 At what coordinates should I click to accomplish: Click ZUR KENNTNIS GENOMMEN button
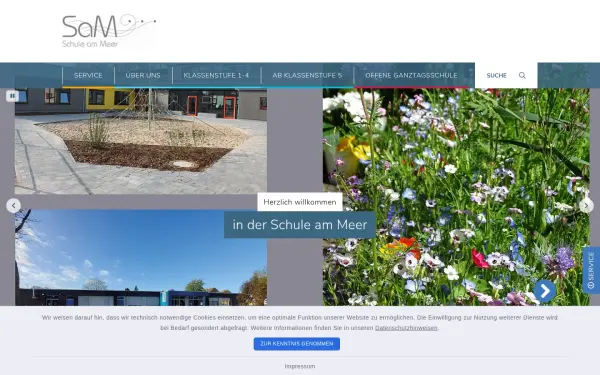(x=297, y=344)
